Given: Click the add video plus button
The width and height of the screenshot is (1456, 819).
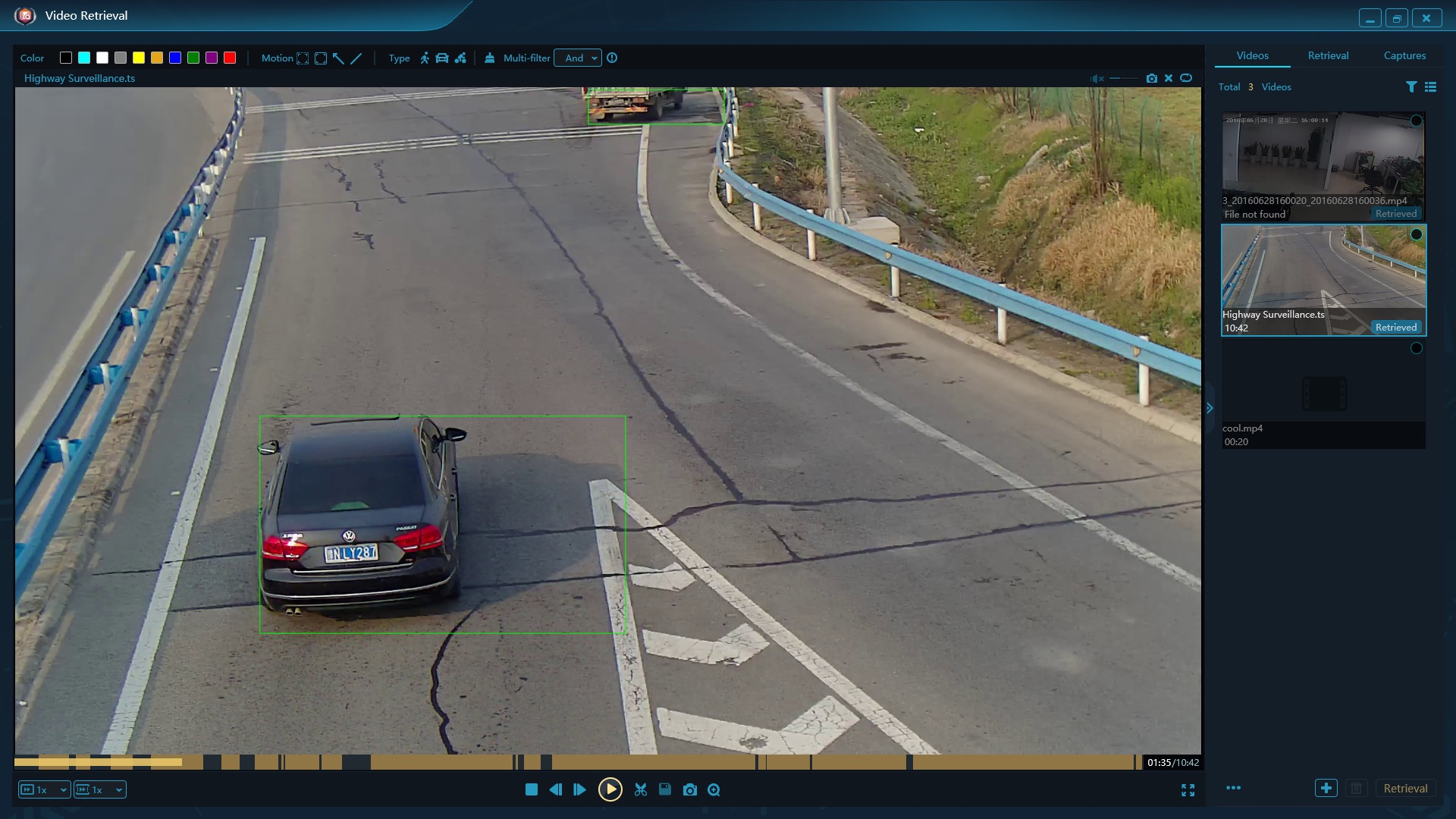Looking at the screenshot, I should [x=1326, y=788].
